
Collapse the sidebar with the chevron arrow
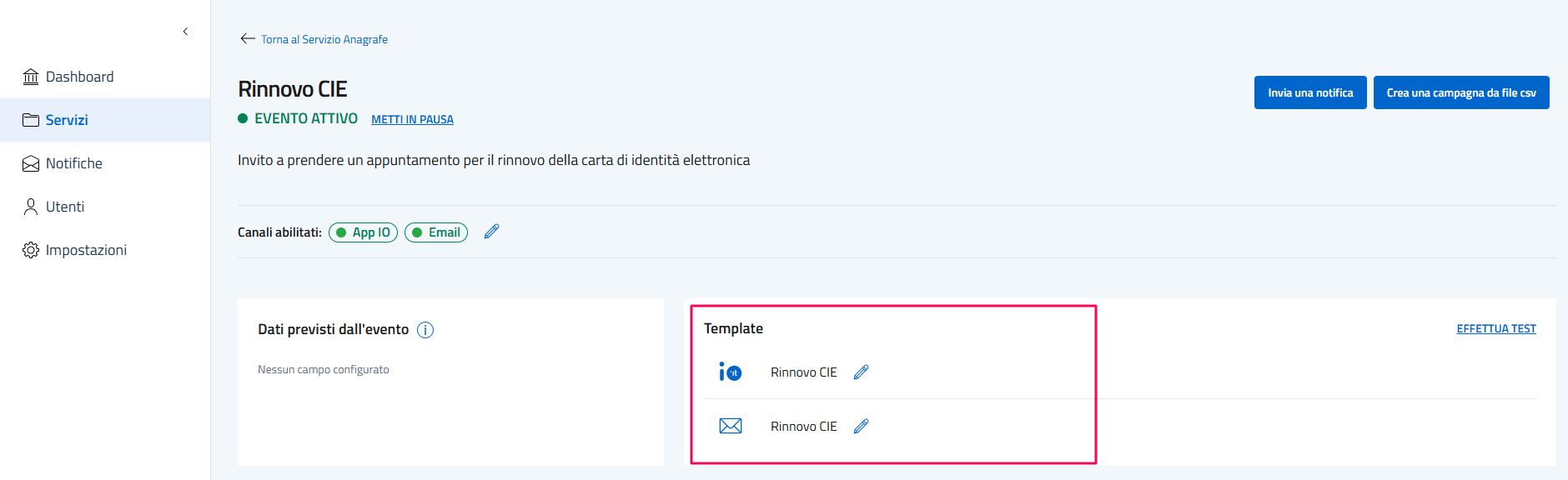pyautogui.click(x=185, y=32)
